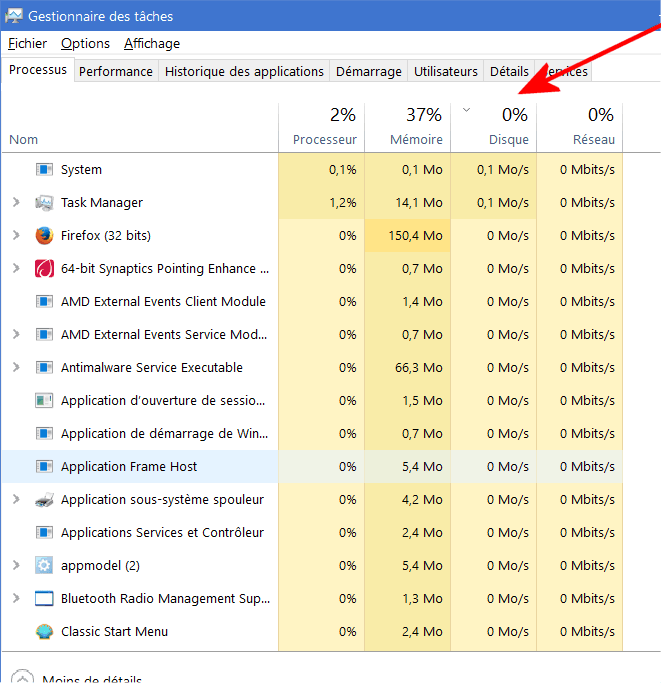Sort by the Mémoire column header
Screen dimensions: 661x683
[407, 128]
